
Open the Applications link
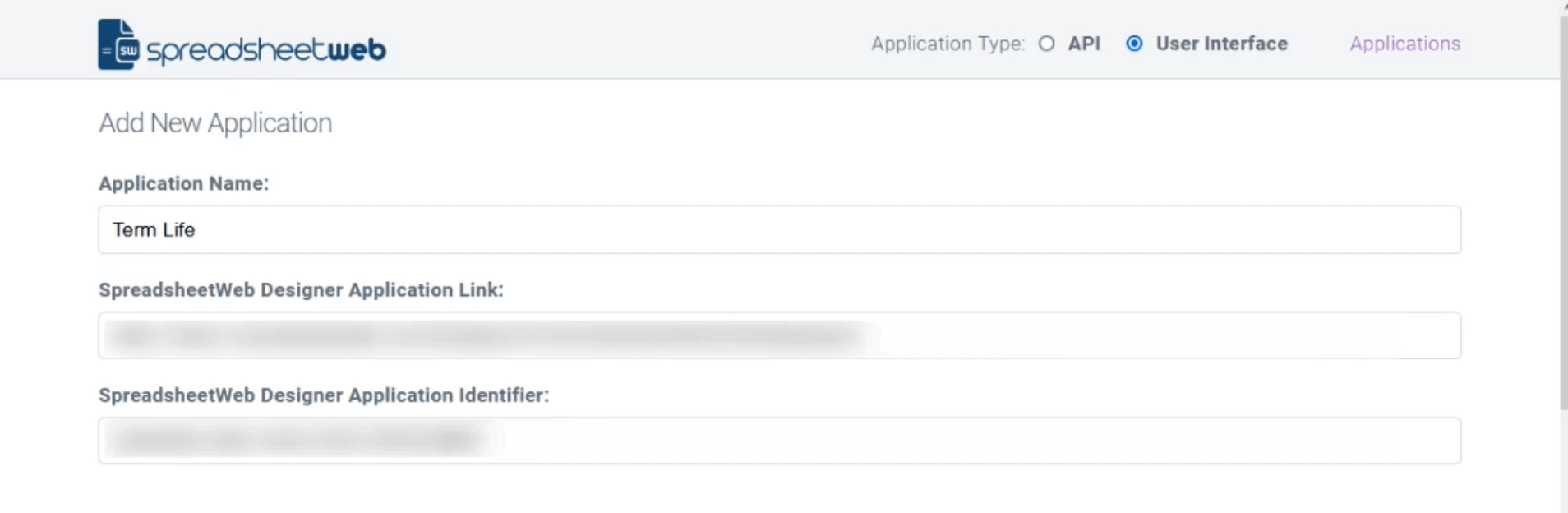(1404, 44)
